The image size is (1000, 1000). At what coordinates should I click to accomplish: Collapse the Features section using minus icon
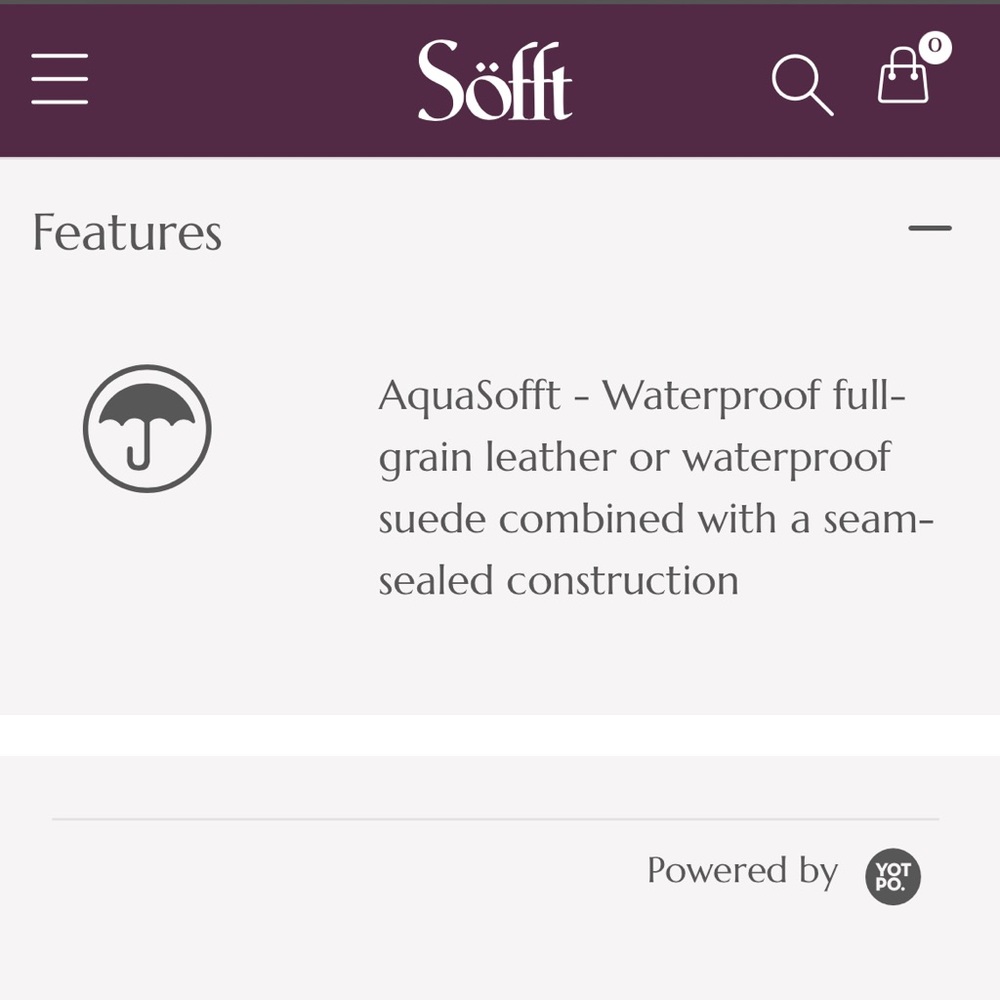930,228
